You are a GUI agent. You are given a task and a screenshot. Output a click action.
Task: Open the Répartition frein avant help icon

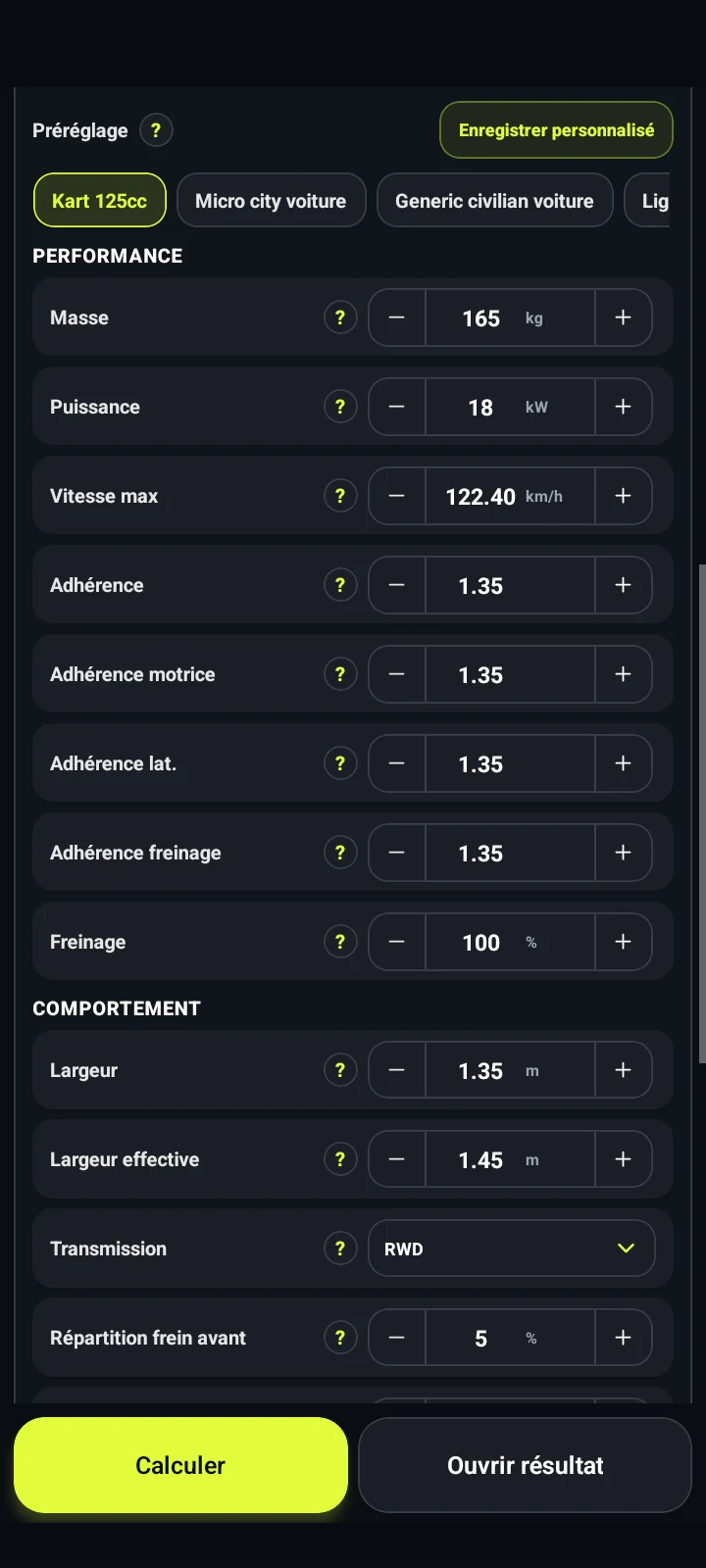(340, 1338)
